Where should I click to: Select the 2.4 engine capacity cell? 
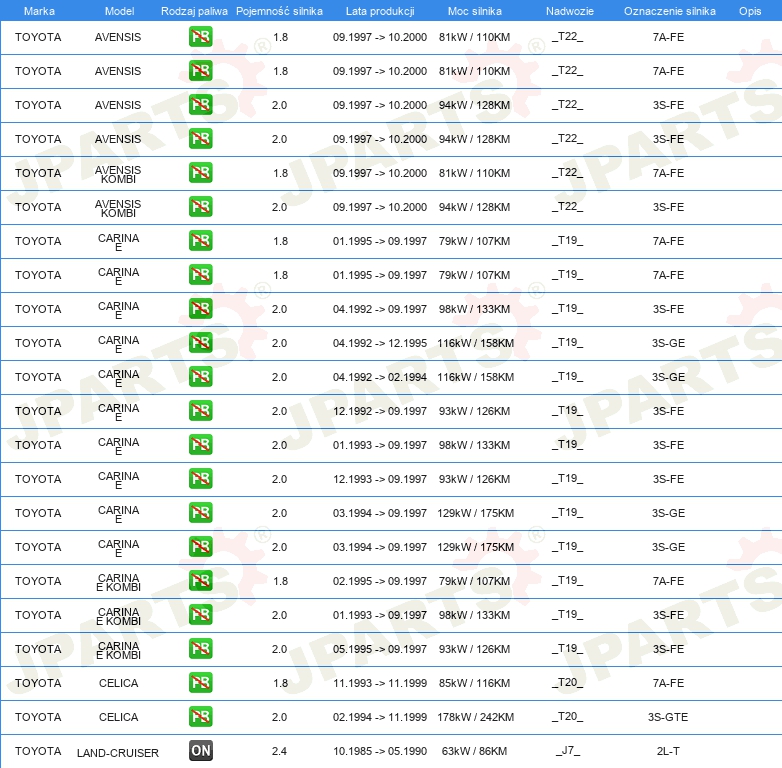(279, 751)
